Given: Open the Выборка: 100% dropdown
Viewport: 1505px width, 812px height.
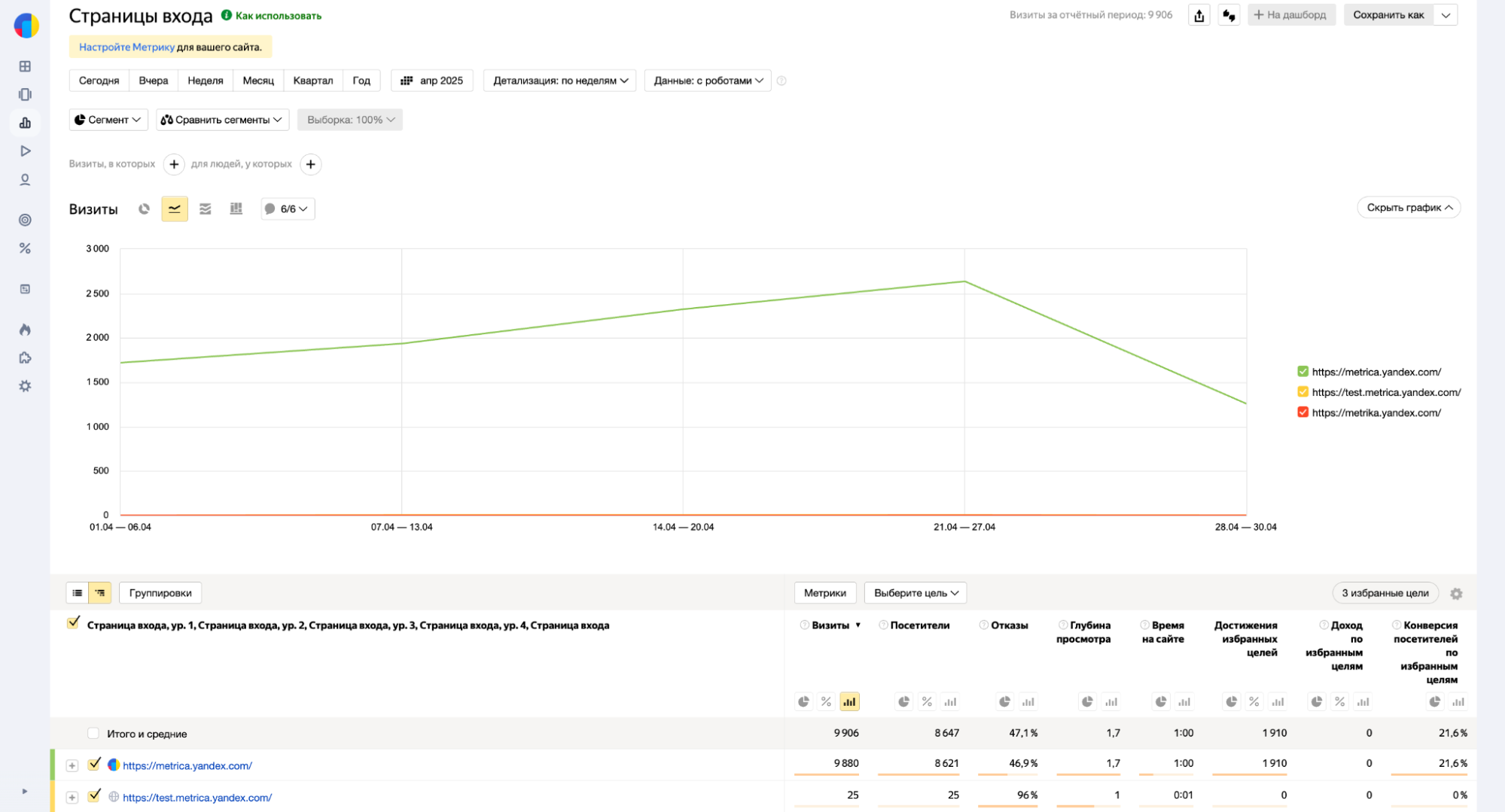Looking at the screenshot, I should coord(350,120).
